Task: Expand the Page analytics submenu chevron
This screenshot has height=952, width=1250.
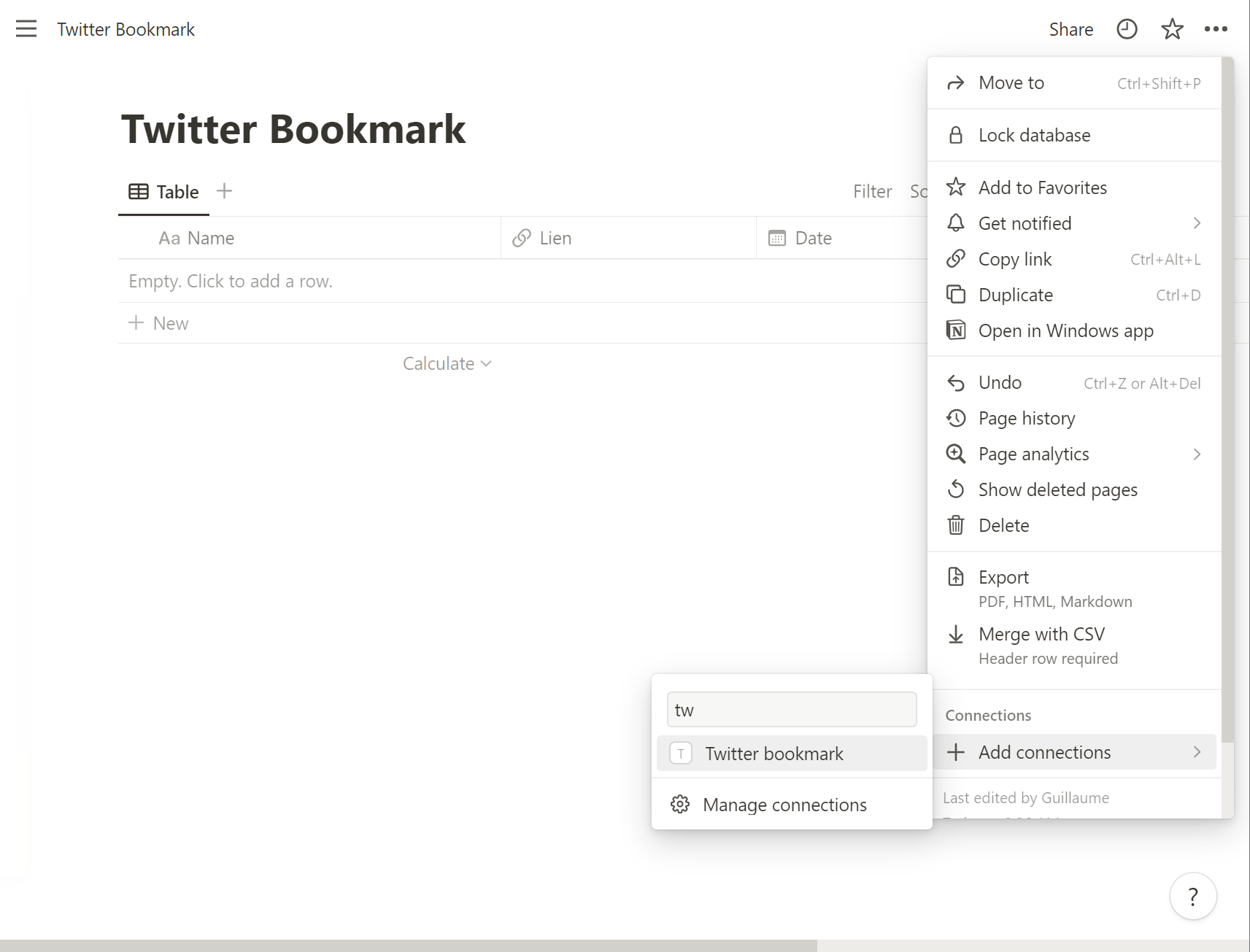Action: pyautogui.click(x=1197, y=454)
